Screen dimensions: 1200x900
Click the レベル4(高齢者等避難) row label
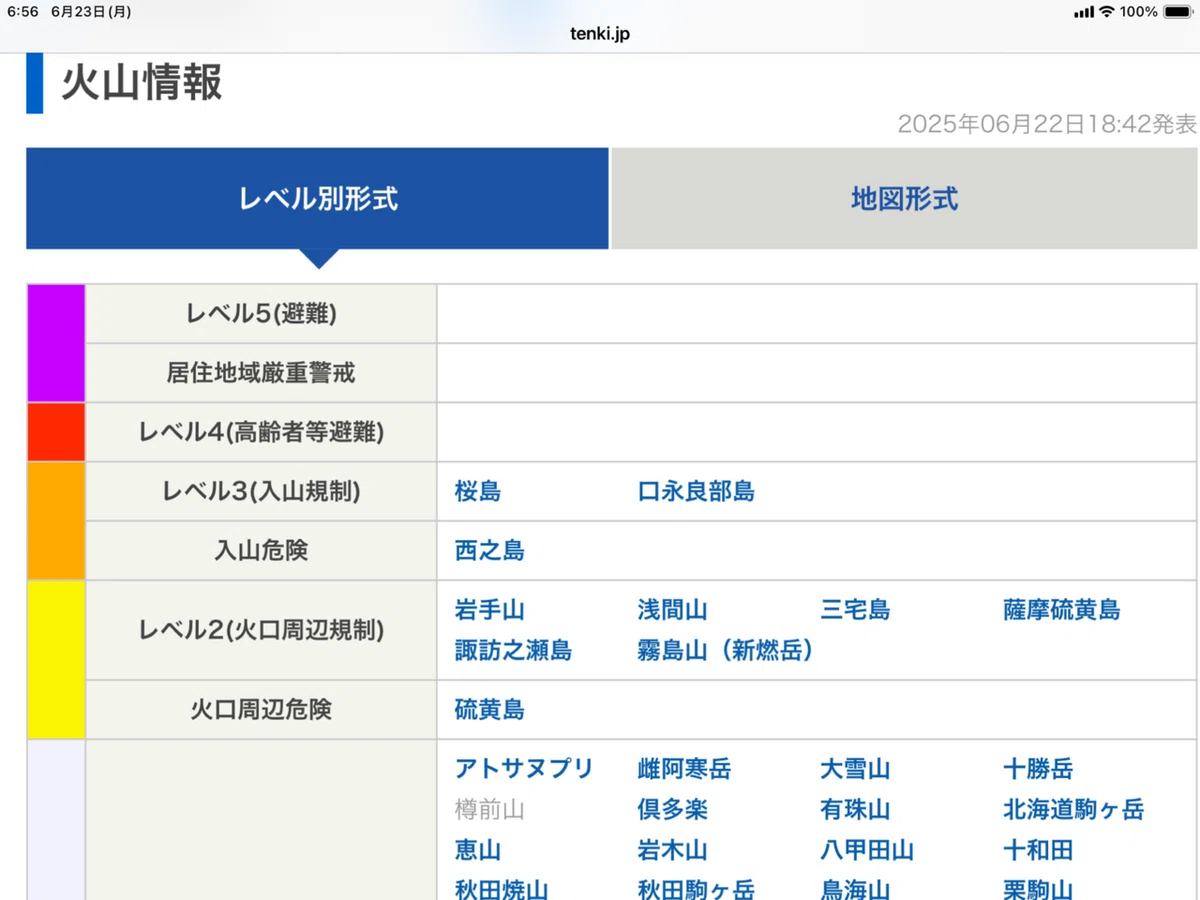(x=261, y=432)
